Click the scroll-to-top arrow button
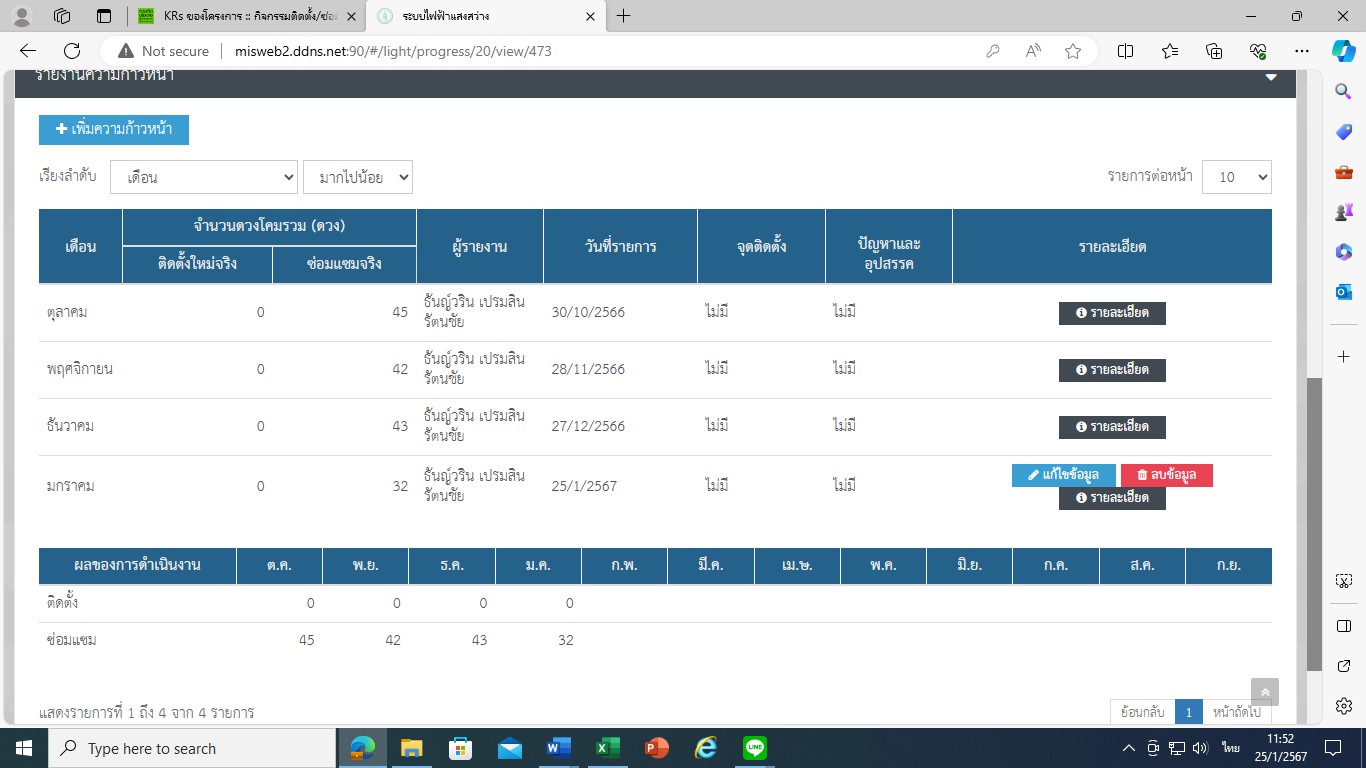This screenshot has height=768, width=1366. [1264, 692]
